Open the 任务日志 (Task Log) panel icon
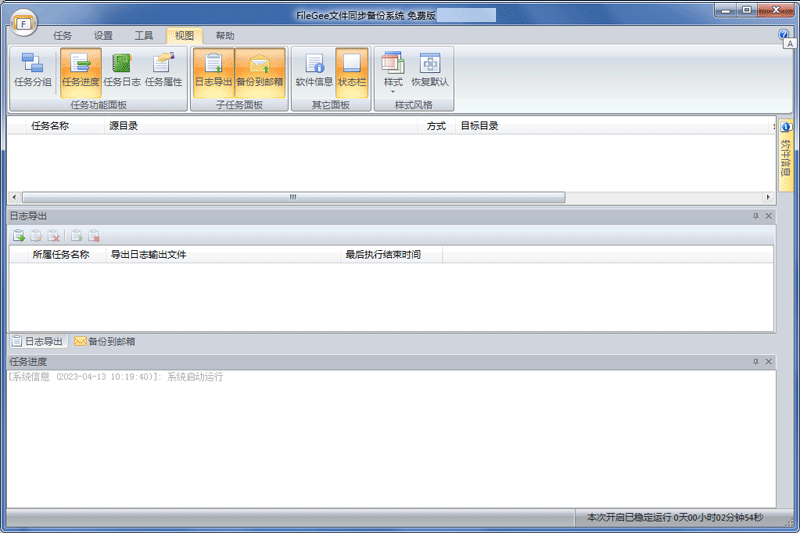This screenshot has width=800, height=533. point(122,70)
